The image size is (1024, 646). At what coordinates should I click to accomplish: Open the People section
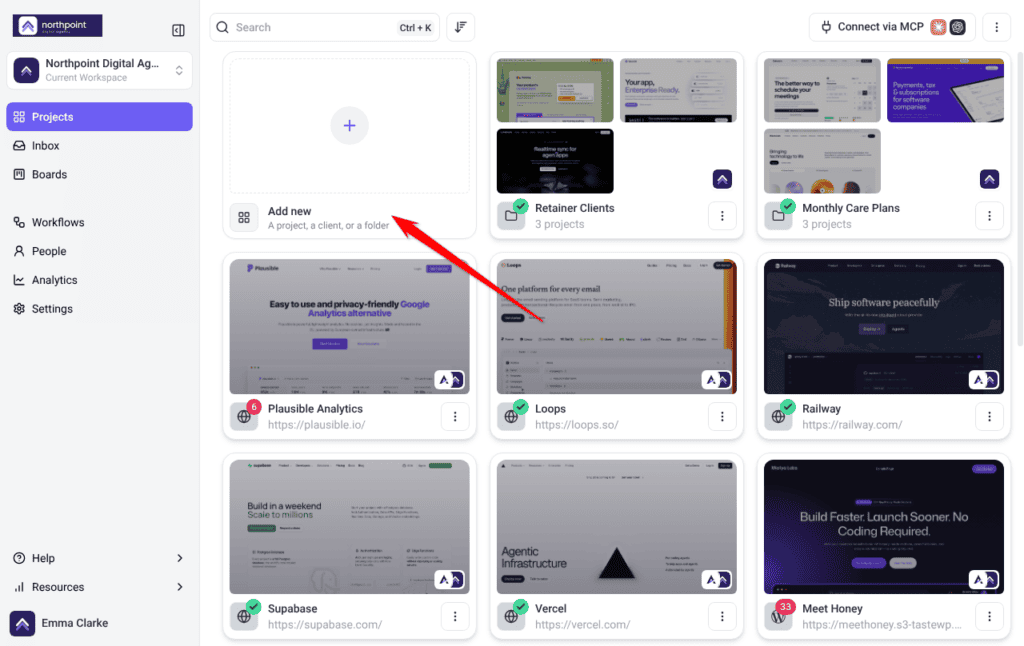[99, 251]
